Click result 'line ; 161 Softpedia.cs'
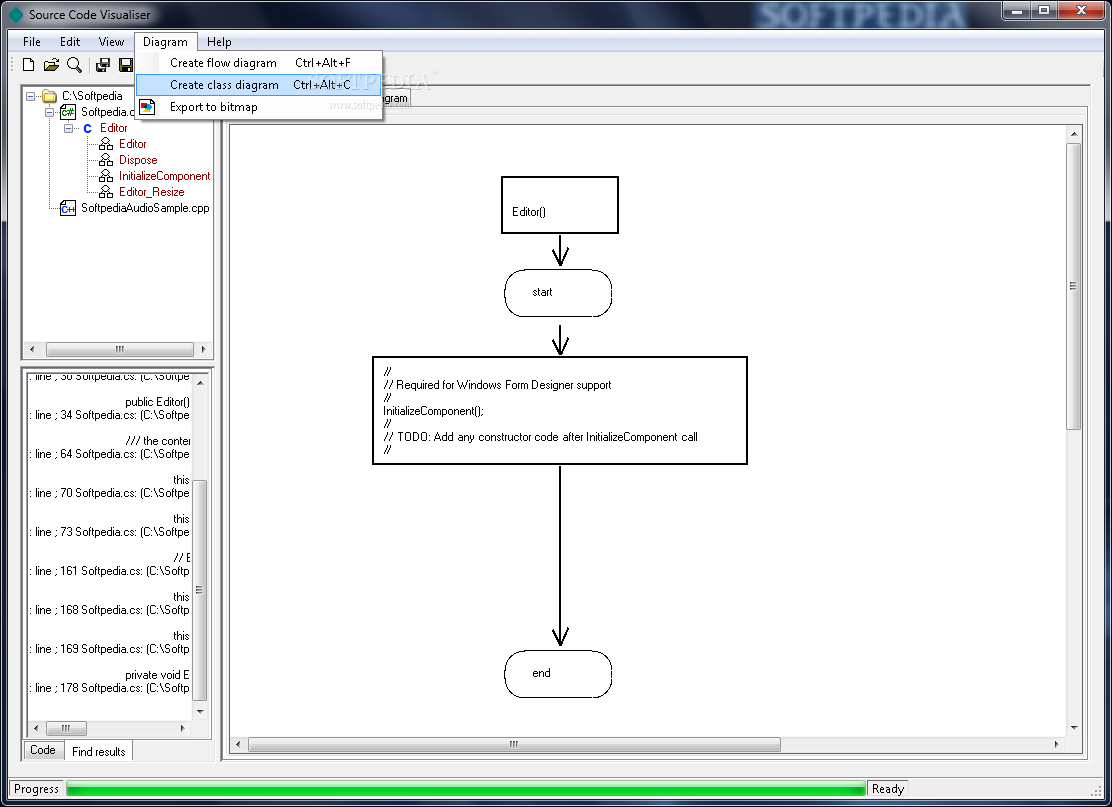The image size is (1112, 807). click(109, 572)
